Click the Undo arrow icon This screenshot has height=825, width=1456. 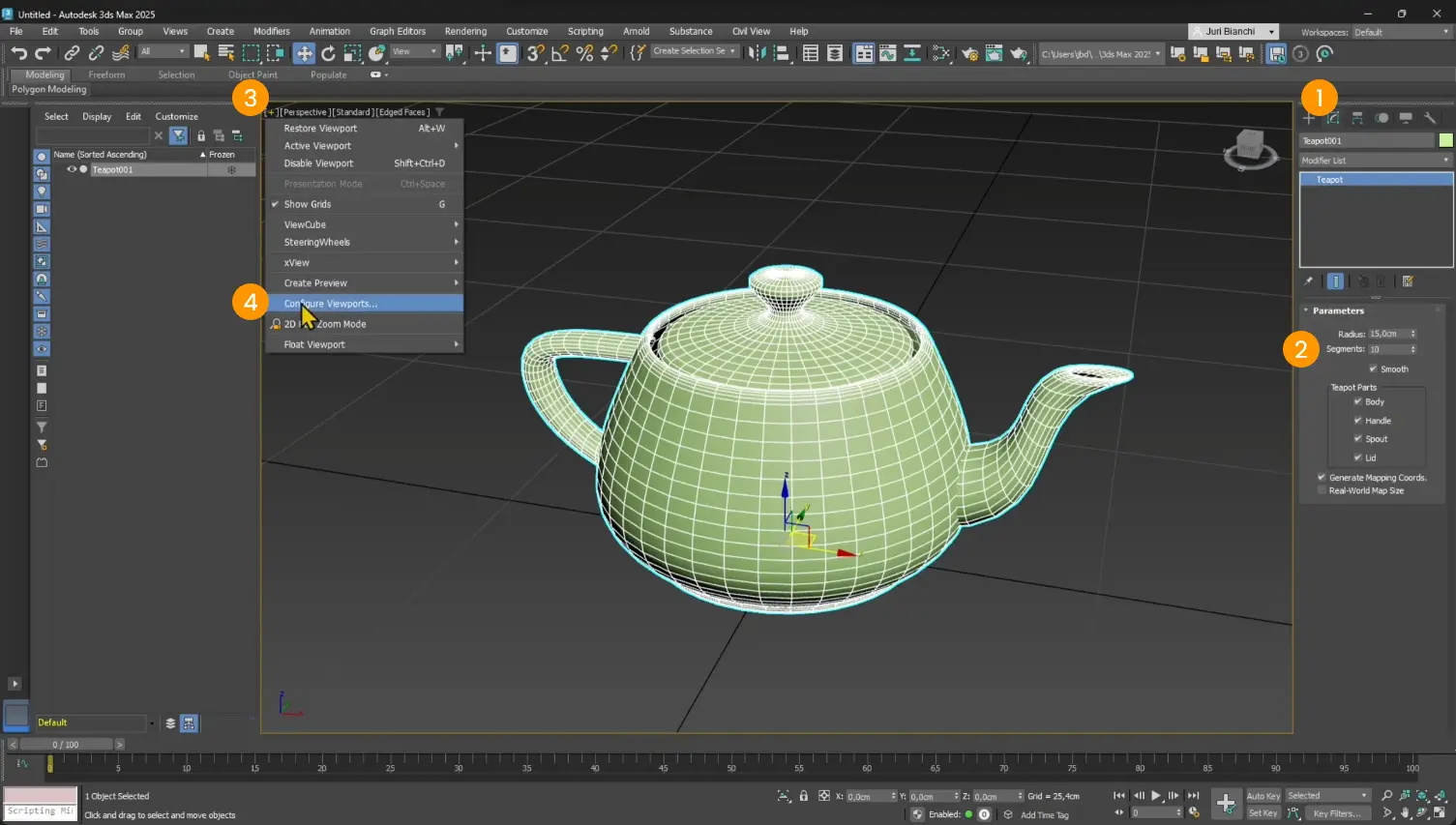(18, 53)
